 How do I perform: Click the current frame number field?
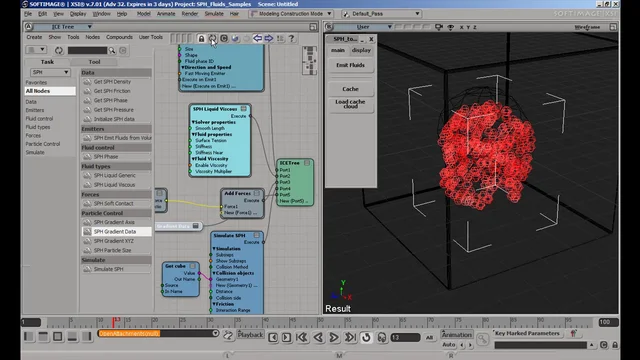405,338
